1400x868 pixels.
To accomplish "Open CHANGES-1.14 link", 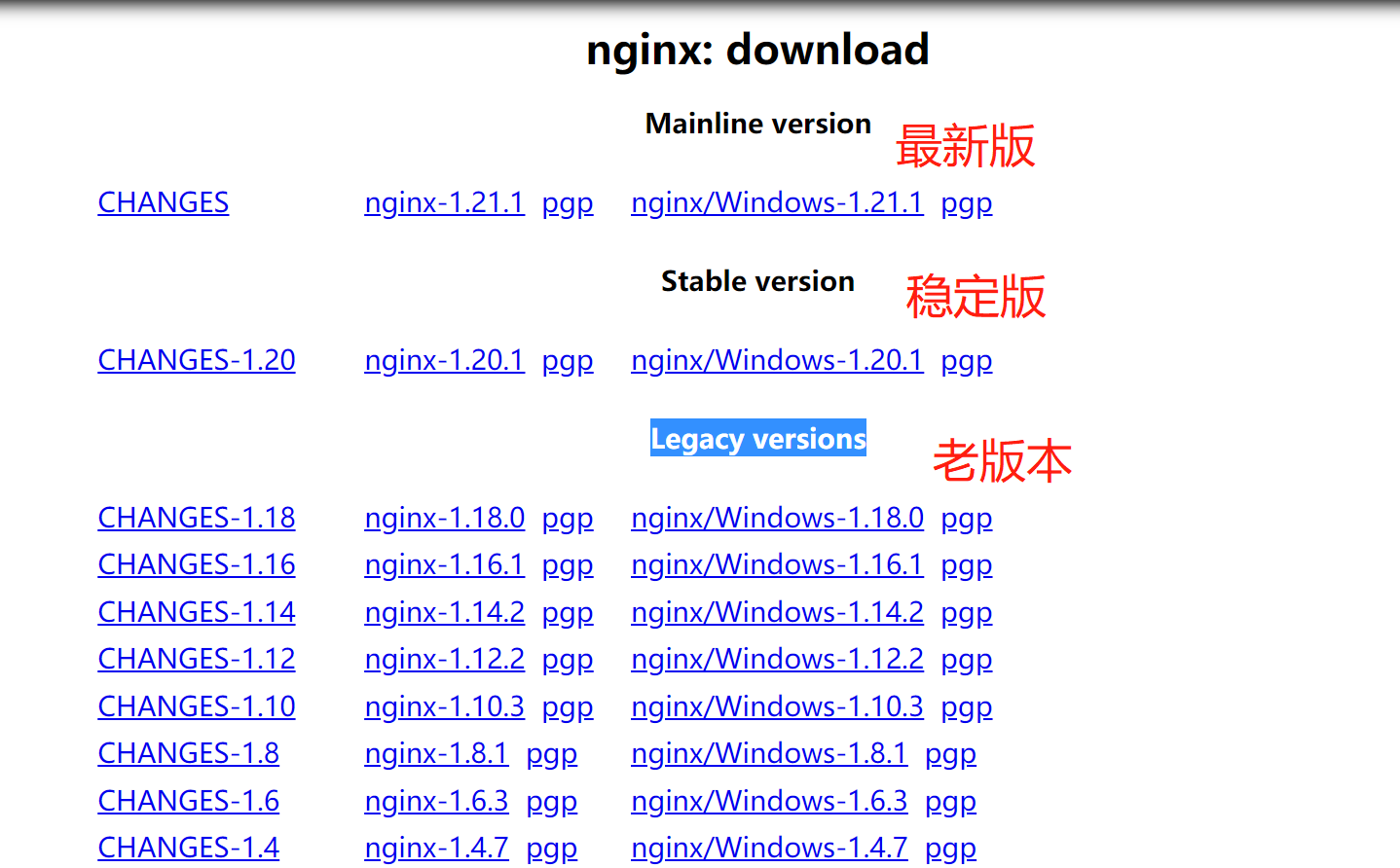I will tap(197, 612).
